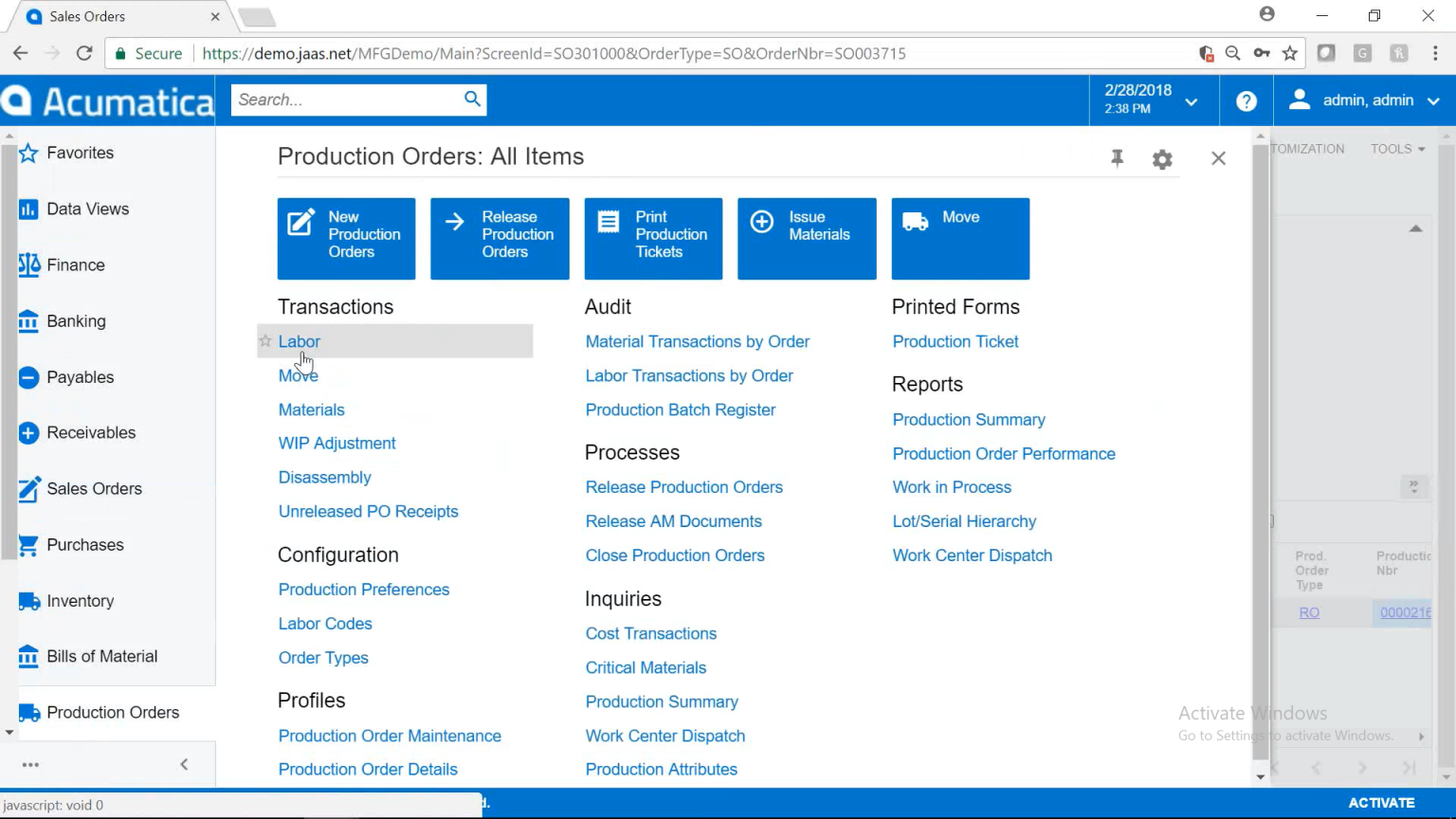The width and height of the screenshot is (1456, 819).
Task: Expand the business date dropdown
Action: point(1192,100)
